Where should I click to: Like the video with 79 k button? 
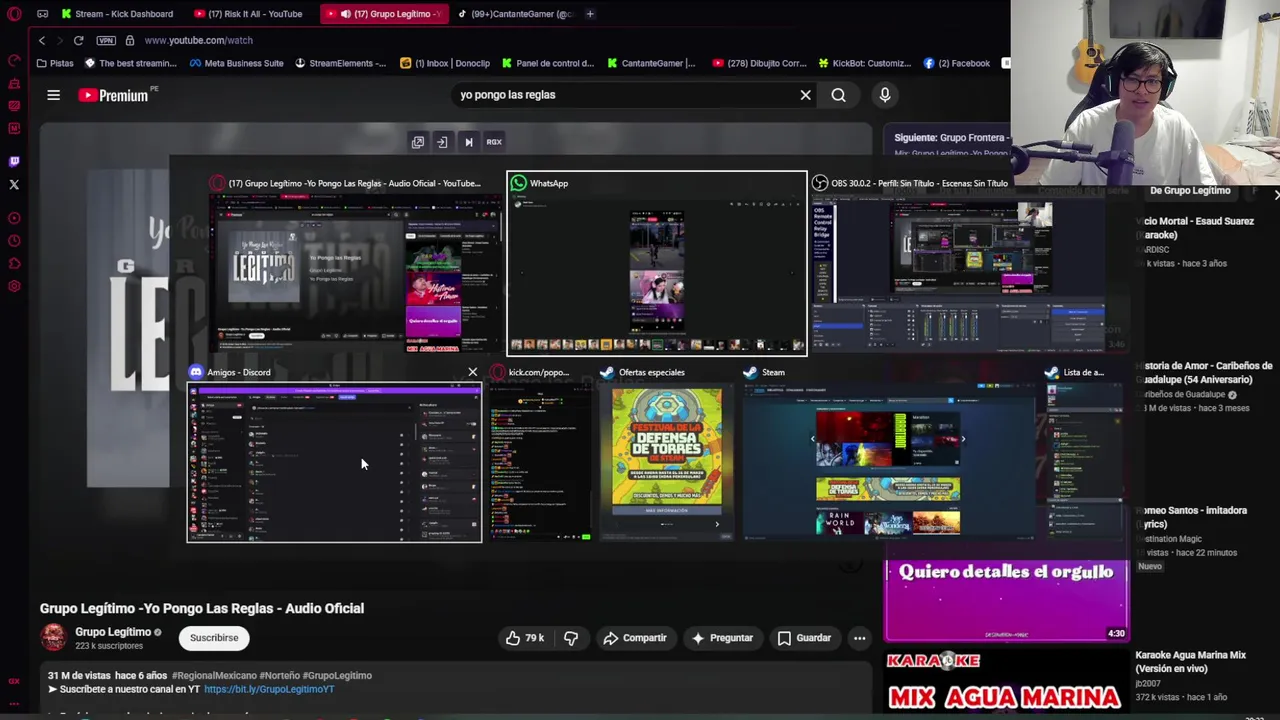coord(525,638)
